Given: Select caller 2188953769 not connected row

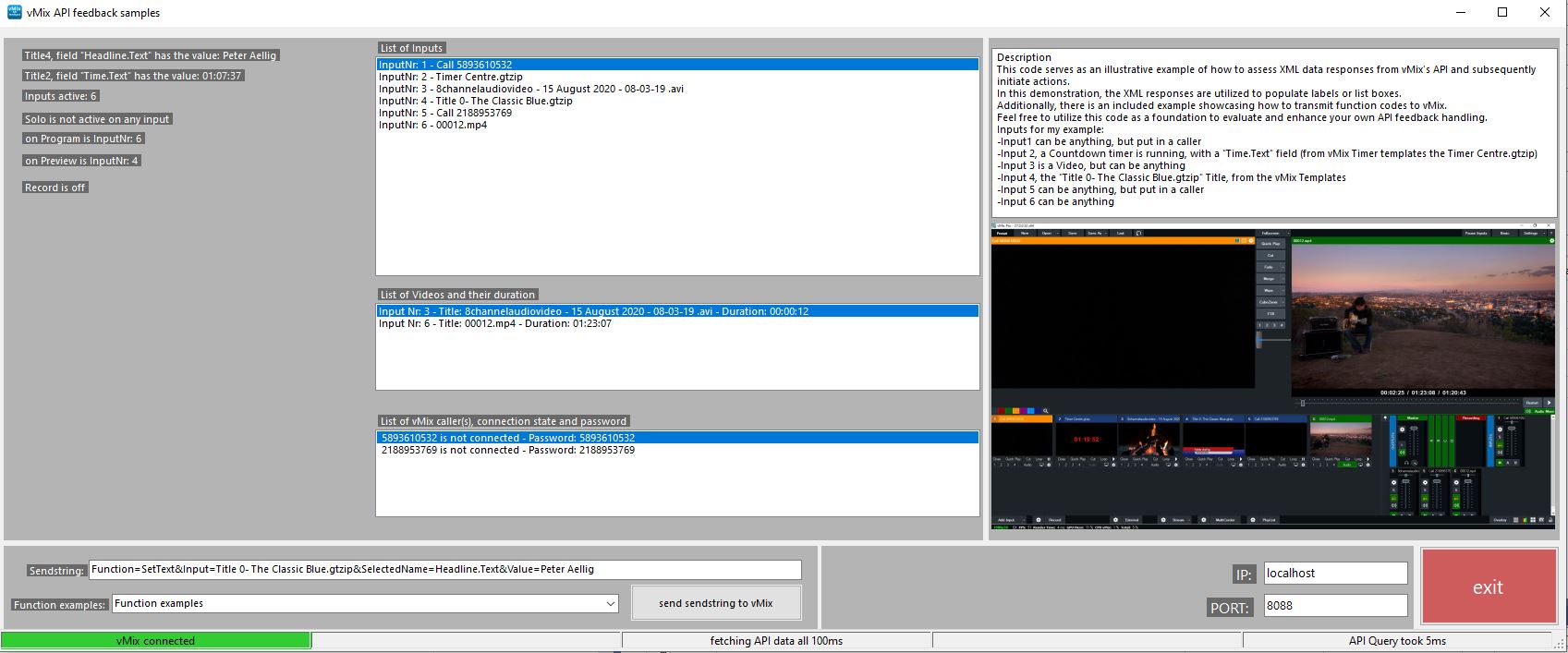Looking at the screenshot, I should (508, 450).
